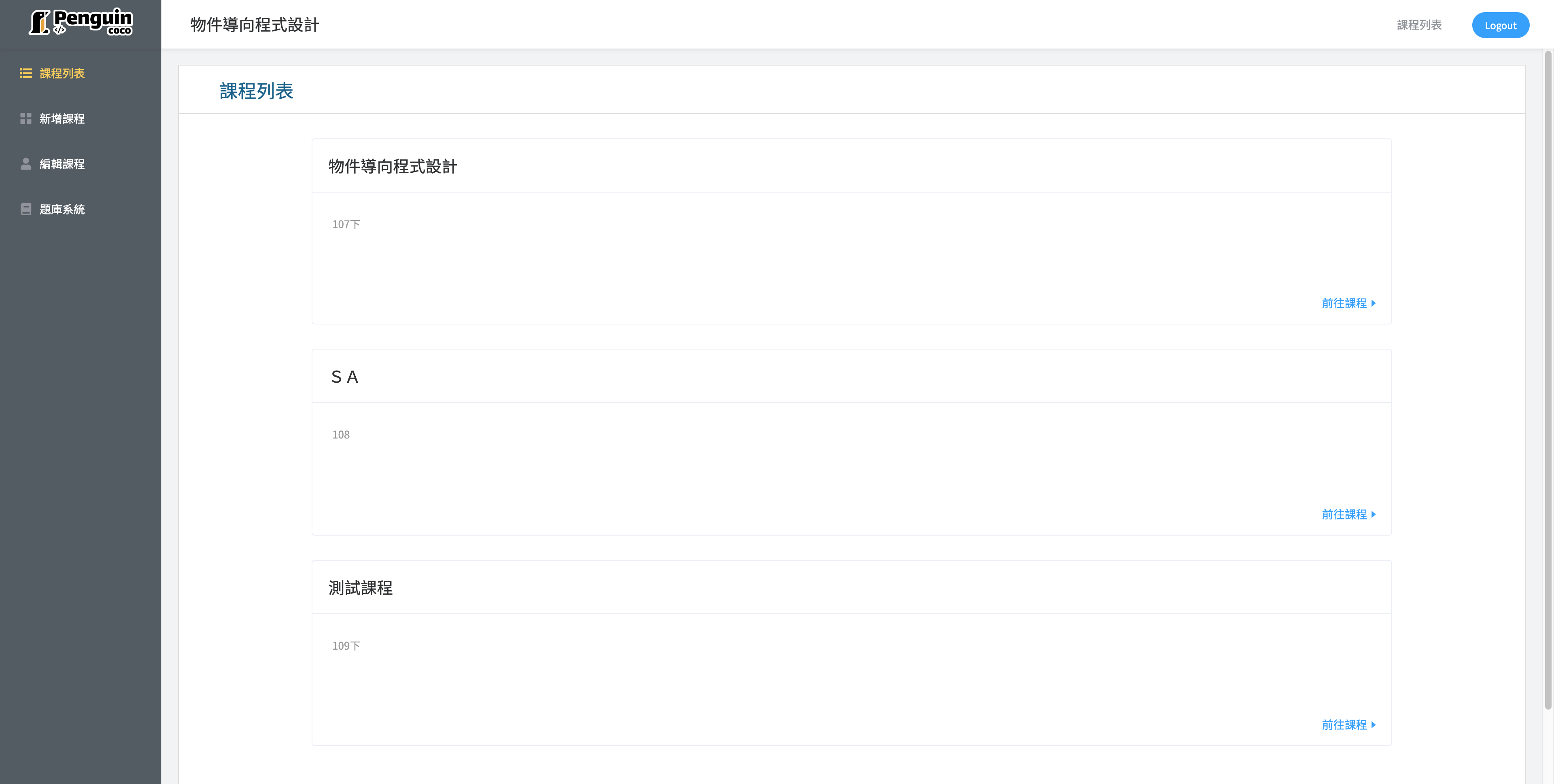Viewport: 1554px width, 784px height.
Task: Select the SA course card title
Action: tap(344, 377)
